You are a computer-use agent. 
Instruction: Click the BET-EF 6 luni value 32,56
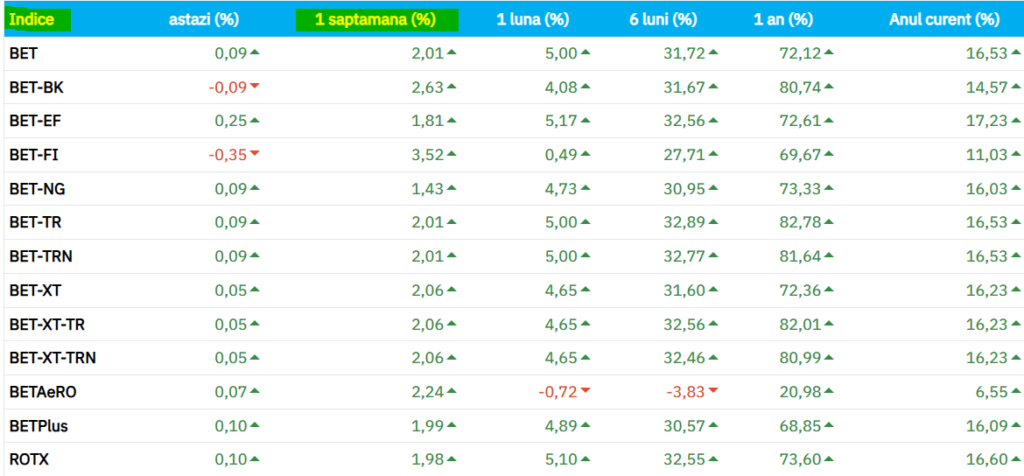pyautogui.click(x=683, y=121)
